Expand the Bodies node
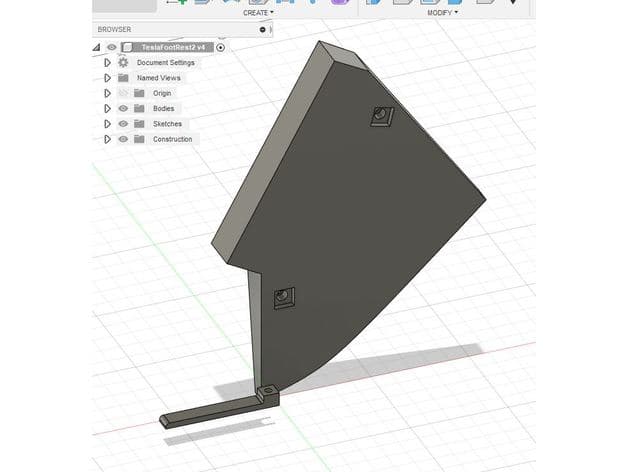 [107, 109]
